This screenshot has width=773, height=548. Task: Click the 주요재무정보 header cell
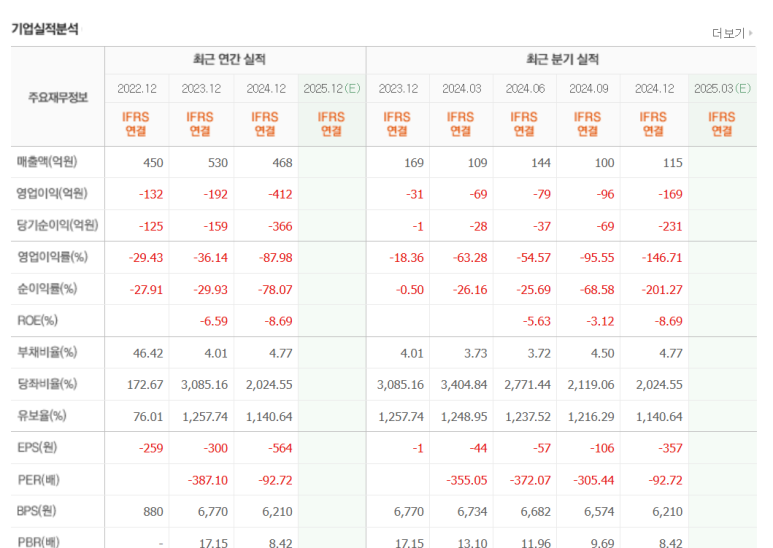(x=58, y=97)
